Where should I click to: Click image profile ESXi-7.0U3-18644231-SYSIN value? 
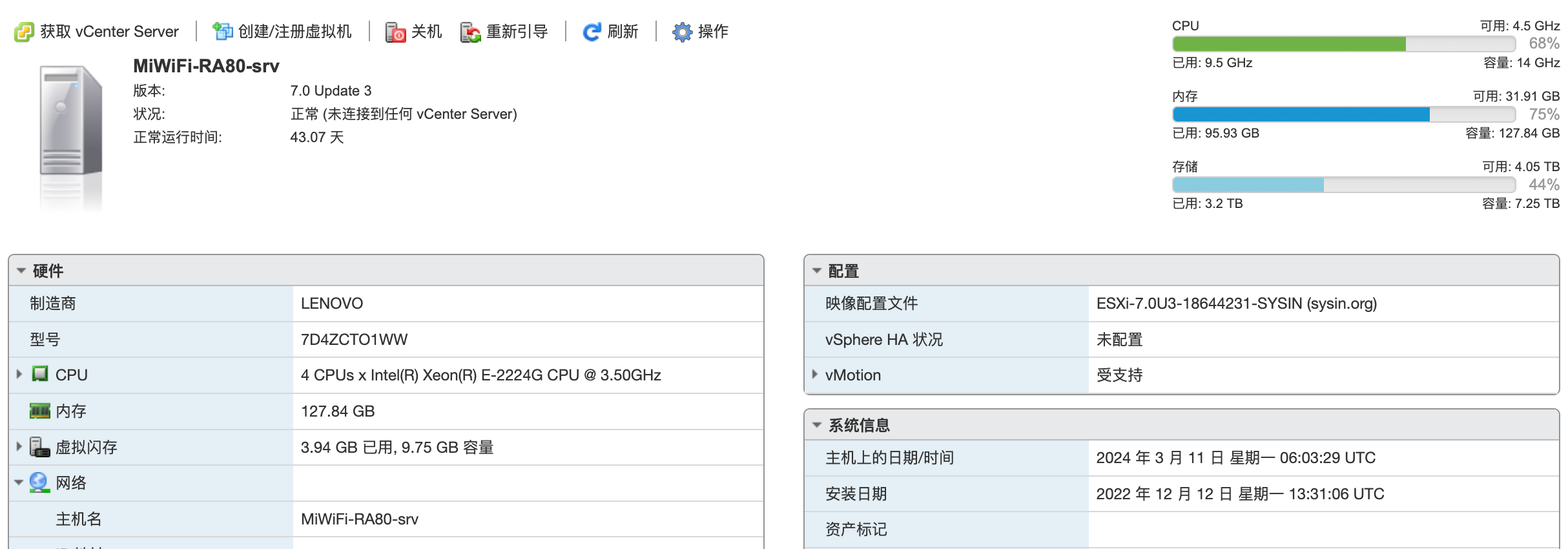tap(1237, 304)
